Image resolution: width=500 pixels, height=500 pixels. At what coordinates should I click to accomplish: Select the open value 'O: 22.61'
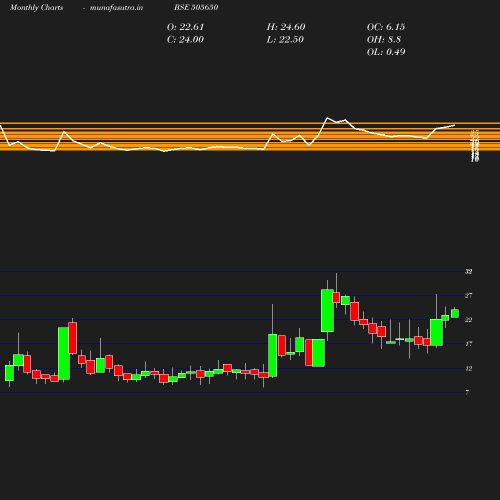tap(185, 27)
